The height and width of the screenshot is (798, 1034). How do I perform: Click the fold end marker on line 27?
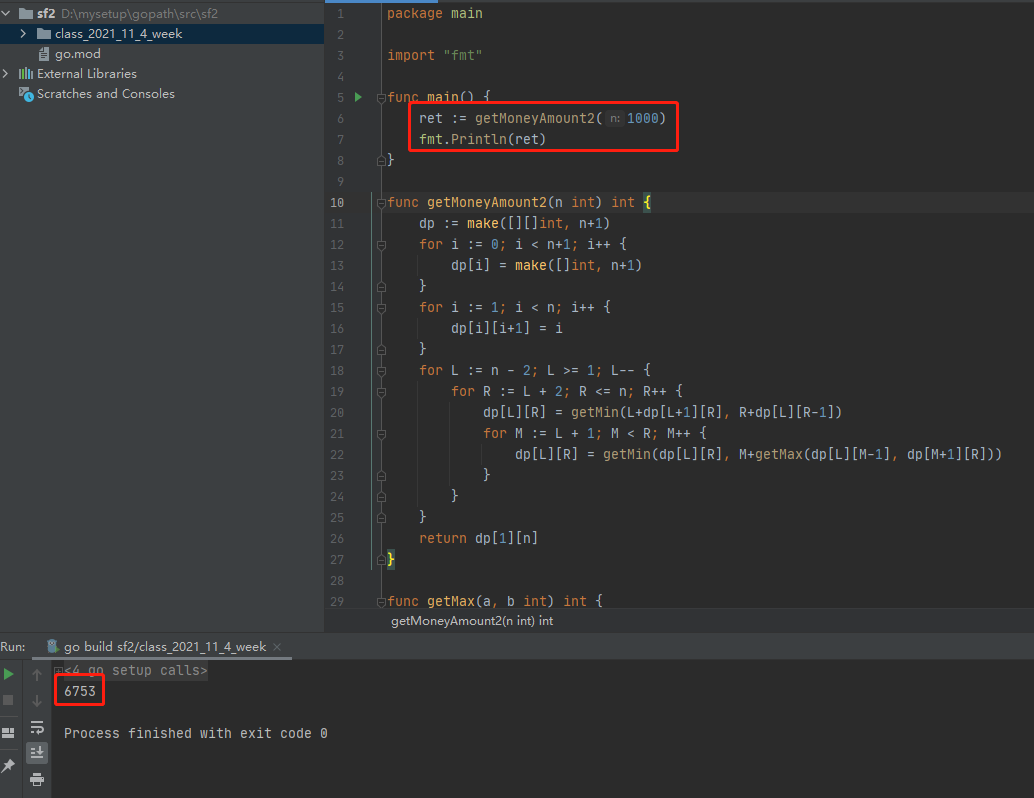pos(381,560)
